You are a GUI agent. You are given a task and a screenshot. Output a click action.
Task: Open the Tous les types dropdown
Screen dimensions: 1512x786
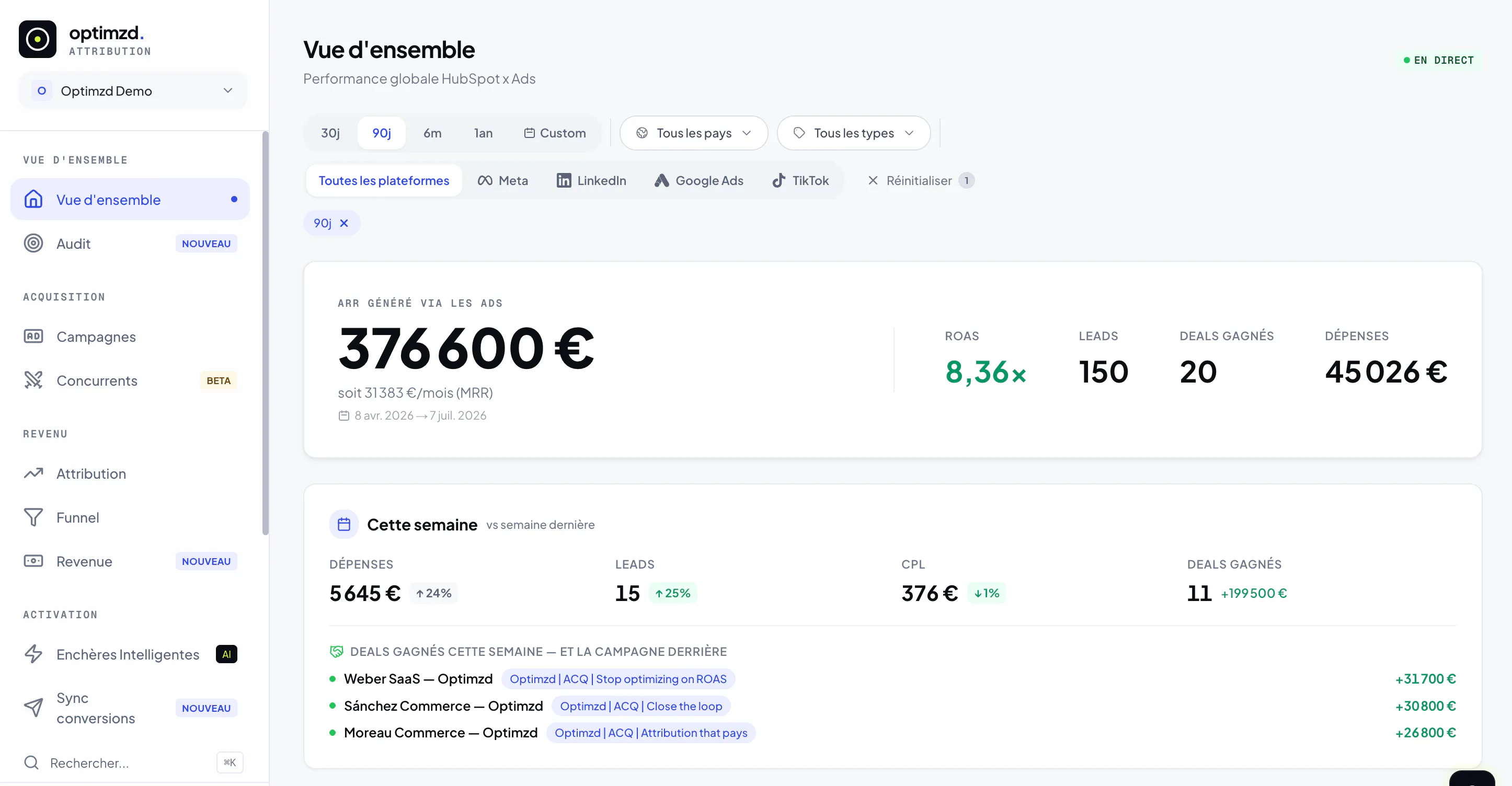(853, 133)
